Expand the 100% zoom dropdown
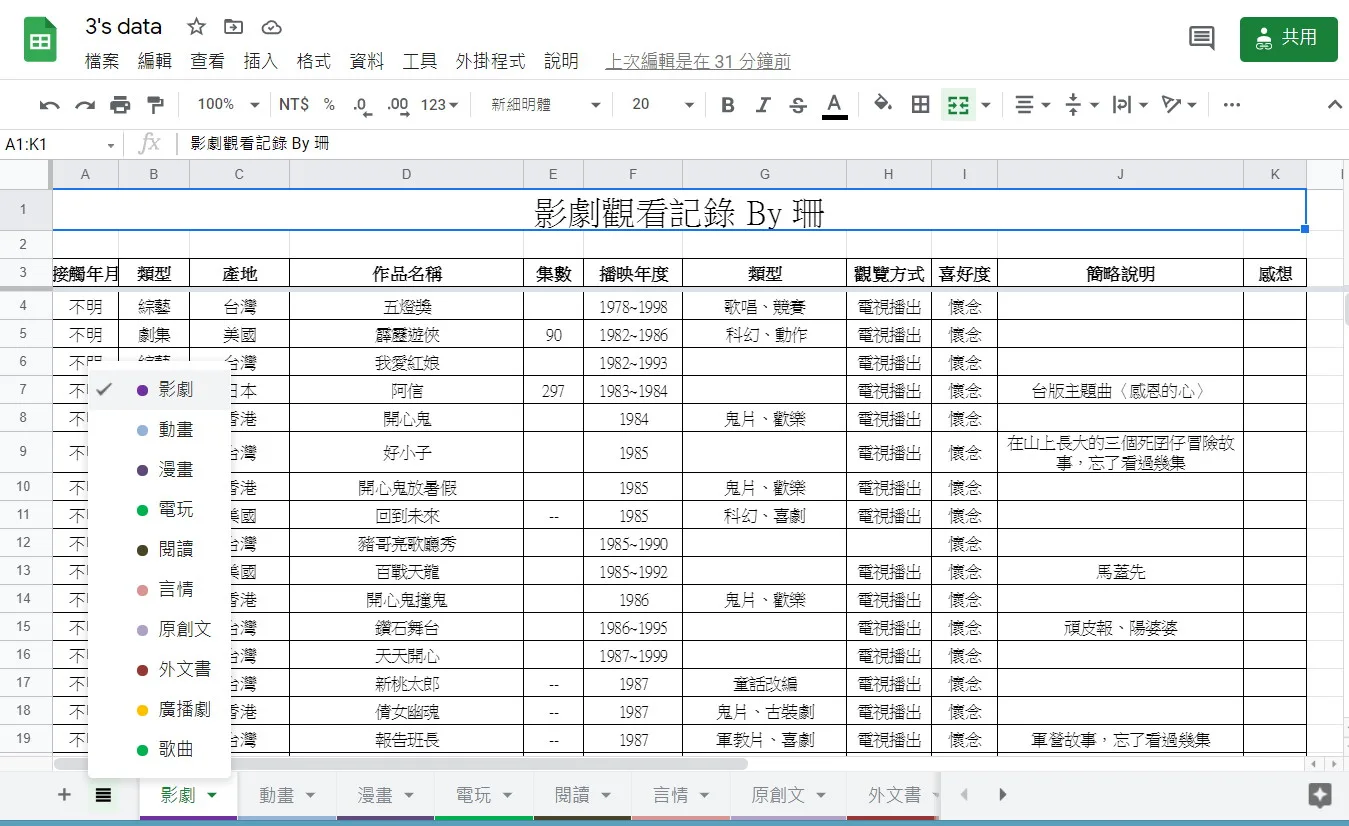1349x826 pixels. point(228,105)
